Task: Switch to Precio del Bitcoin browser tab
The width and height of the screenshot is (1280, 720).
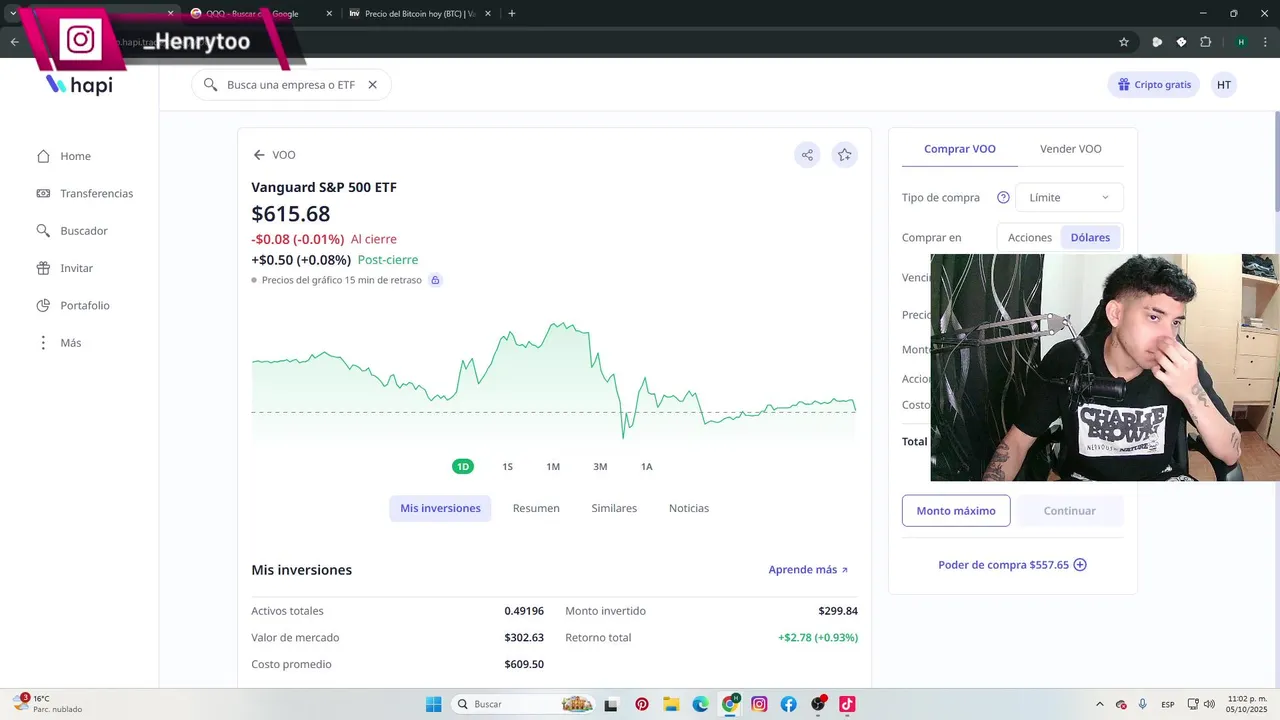Action: pos(420,13)
